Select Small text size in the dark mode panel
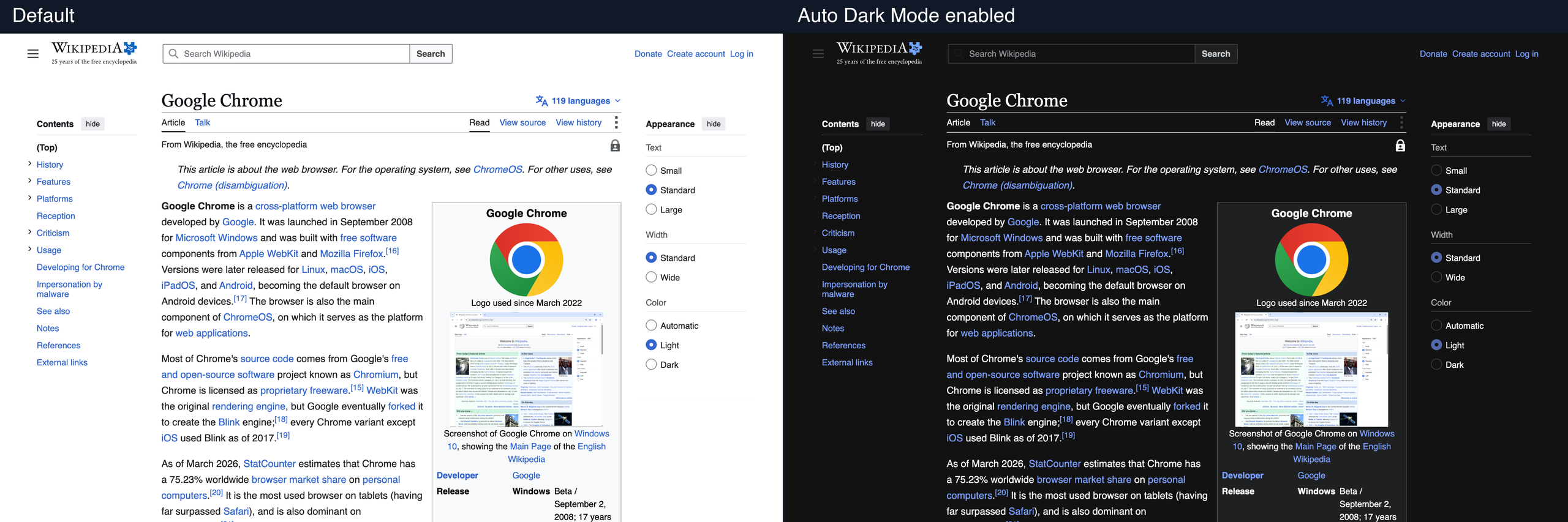Viewport: 1568px width, 522px height. [x=1436, y=170]
